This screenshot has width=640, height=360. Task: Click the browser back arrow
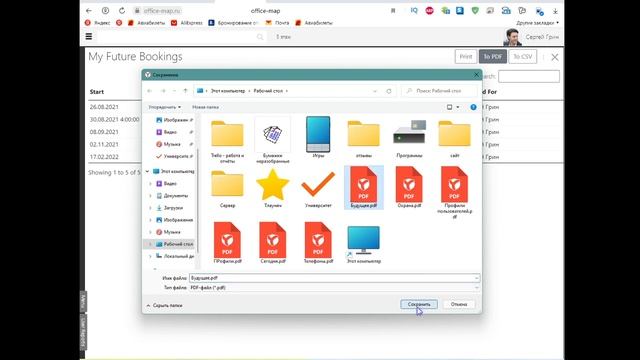point(89,11)
